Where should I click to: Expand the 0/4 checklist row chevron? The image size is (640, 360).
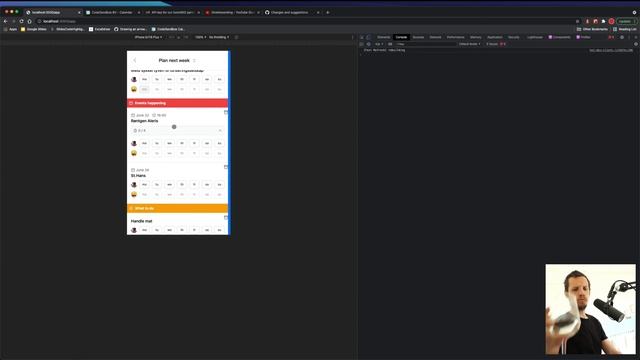(x=220, y=131)
